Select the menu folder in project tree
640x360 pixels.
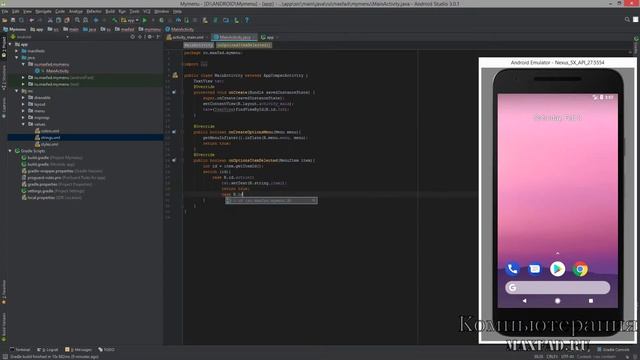[40, 111]
